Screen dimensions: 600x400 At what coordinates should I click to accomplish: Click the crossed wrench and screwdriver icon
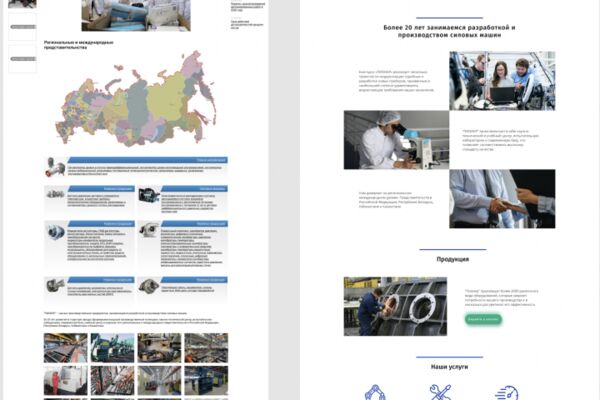click(x=440, y=392)
